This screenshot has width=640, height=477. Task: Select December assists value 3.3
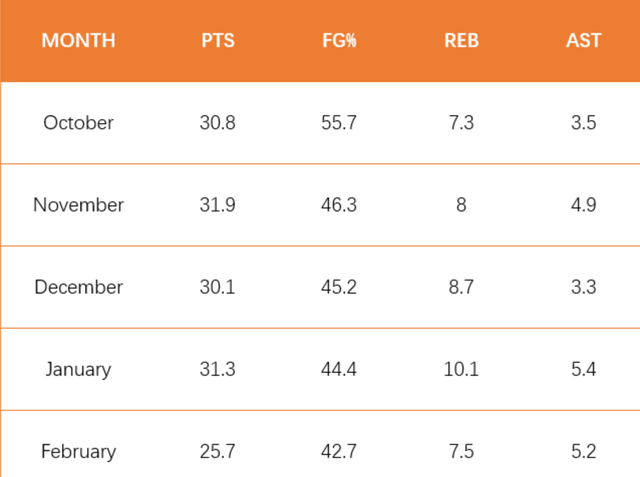click(x=584, y=287)
